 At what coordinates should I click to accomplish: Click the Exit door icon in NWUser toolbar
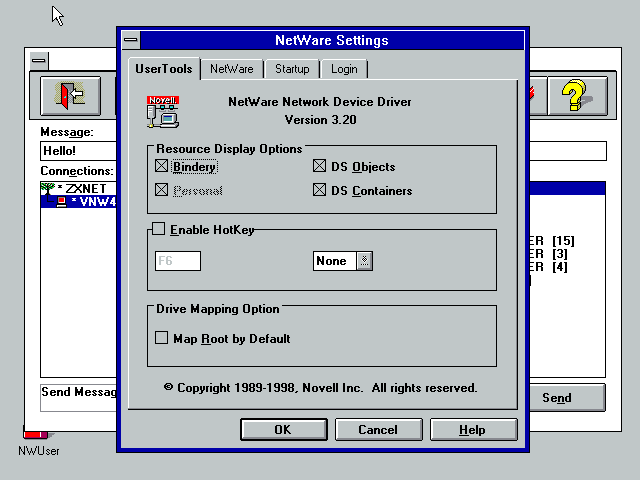70,96
